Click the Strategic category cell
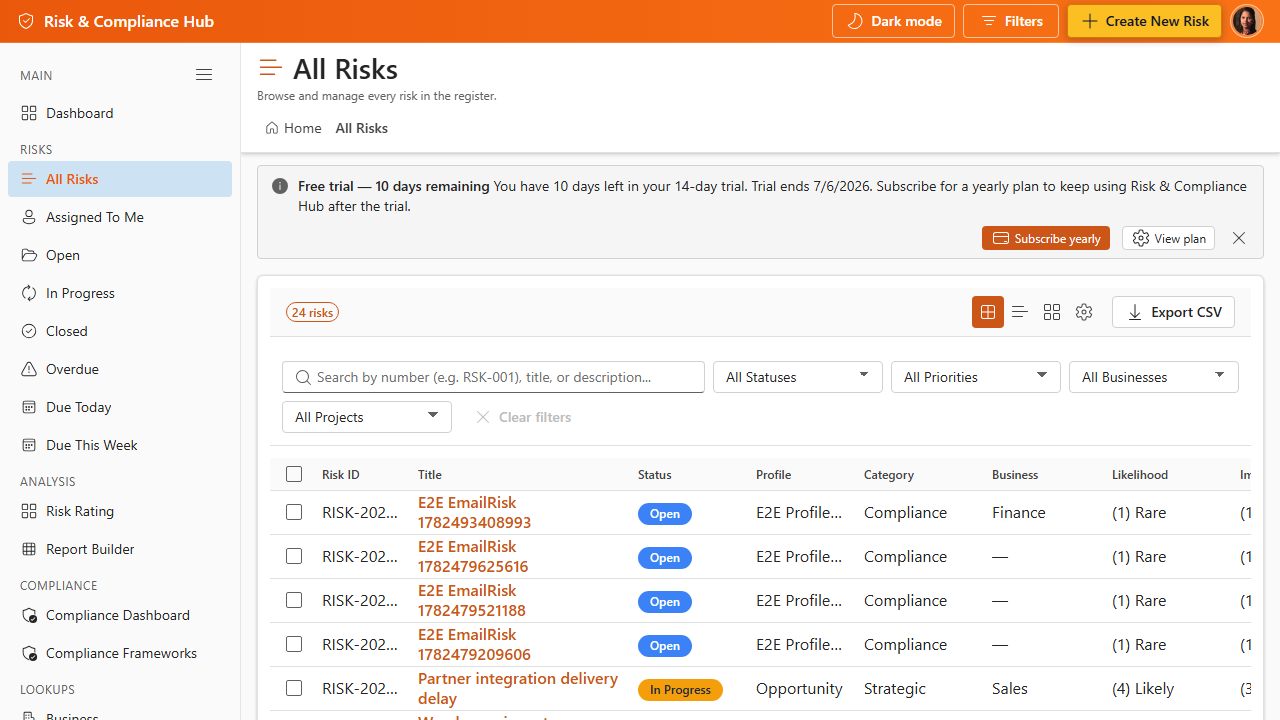 point(895,688)
